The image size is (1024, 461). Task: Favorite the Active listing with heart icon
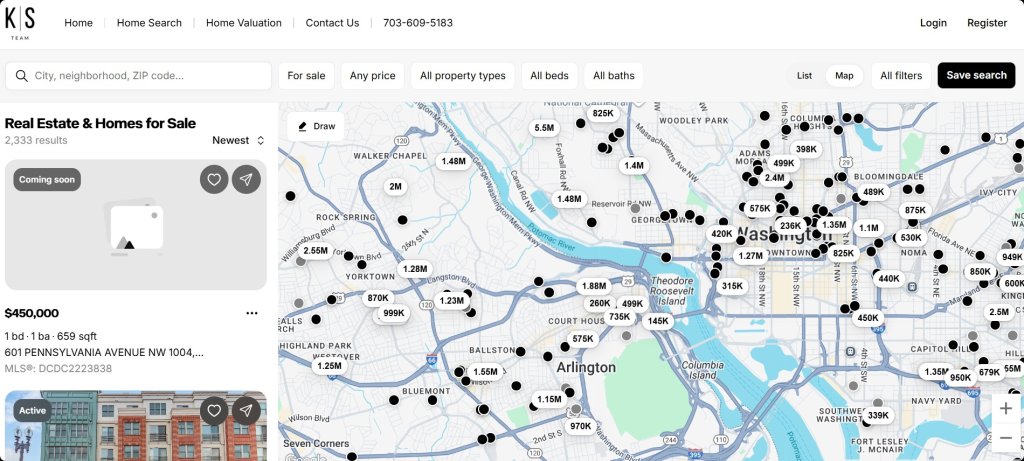point(213,410)
